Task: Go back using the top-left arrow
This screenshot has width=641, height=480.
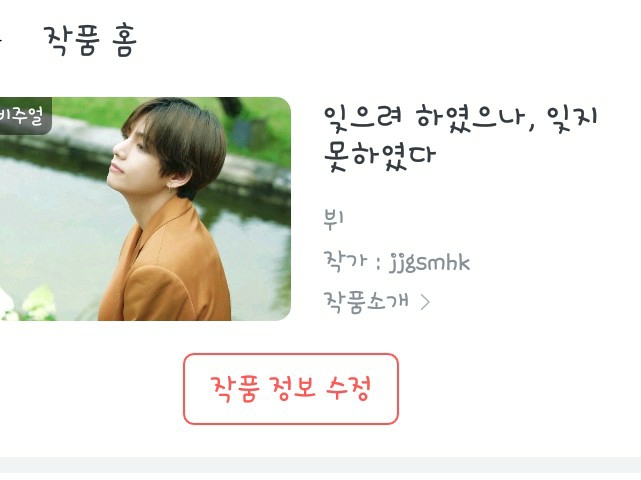Action: click(x=1, y=40)
